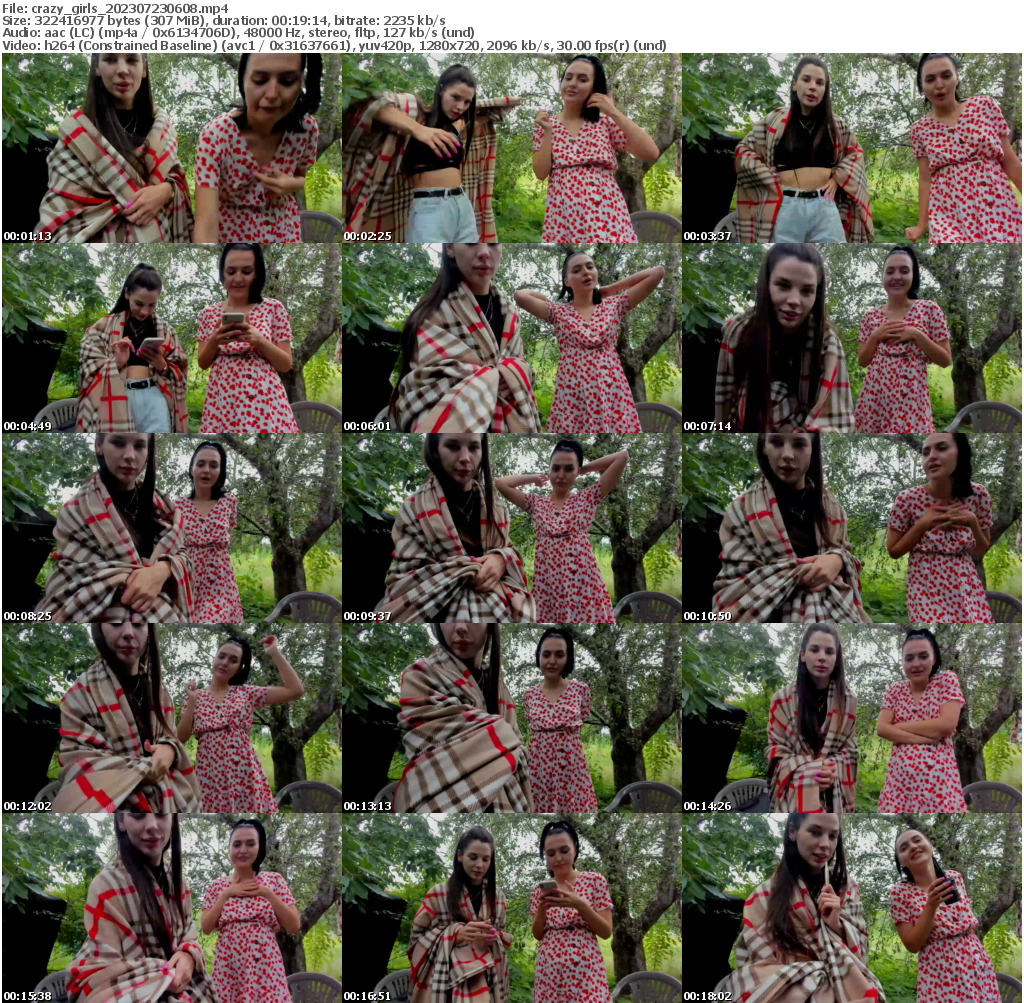Click the Audio codec info line

pyautogui.click(x=238, y=32)
